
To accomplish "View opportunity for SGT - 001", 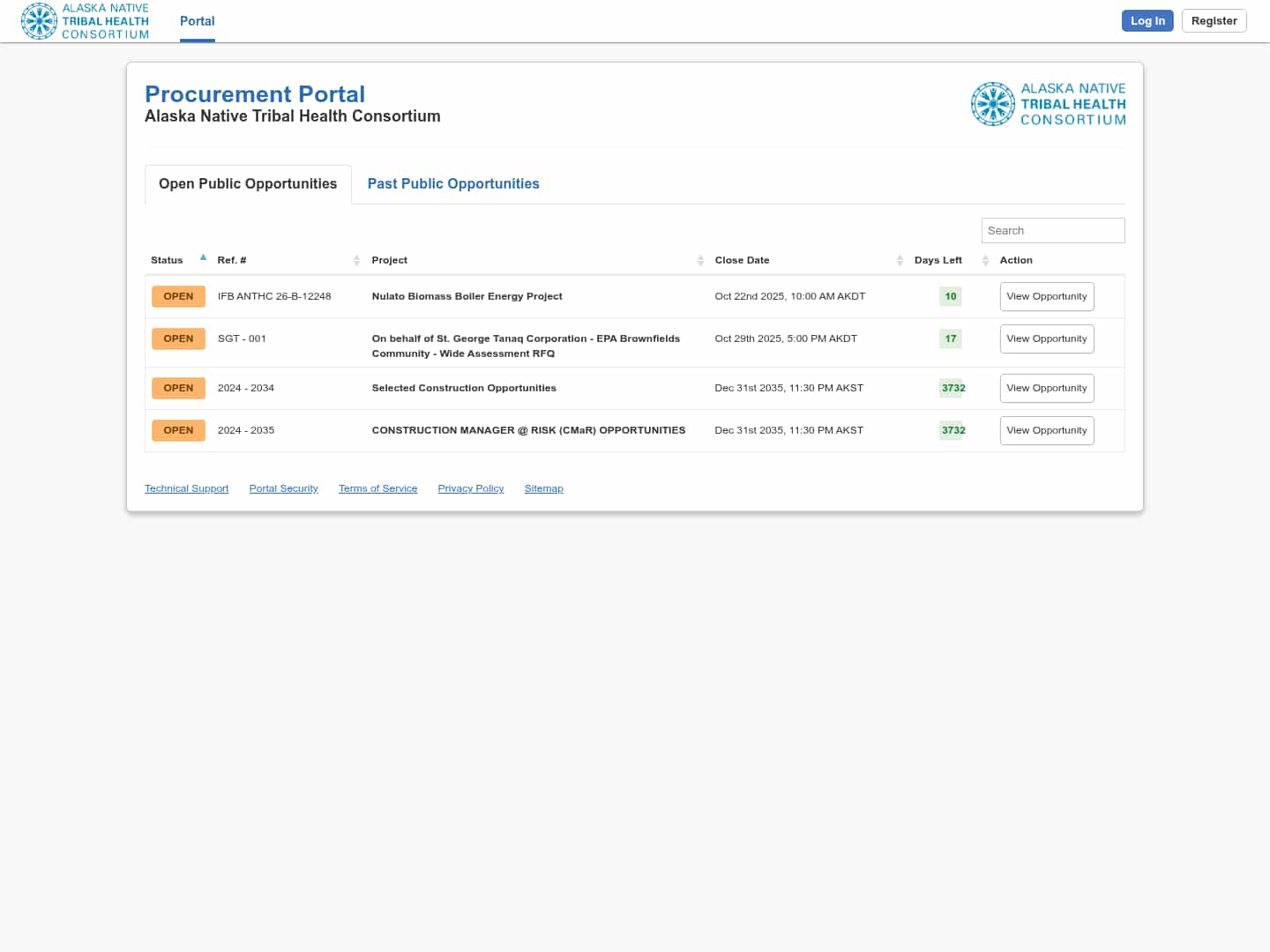I will pyautogui.click(x=1046, y=338).
